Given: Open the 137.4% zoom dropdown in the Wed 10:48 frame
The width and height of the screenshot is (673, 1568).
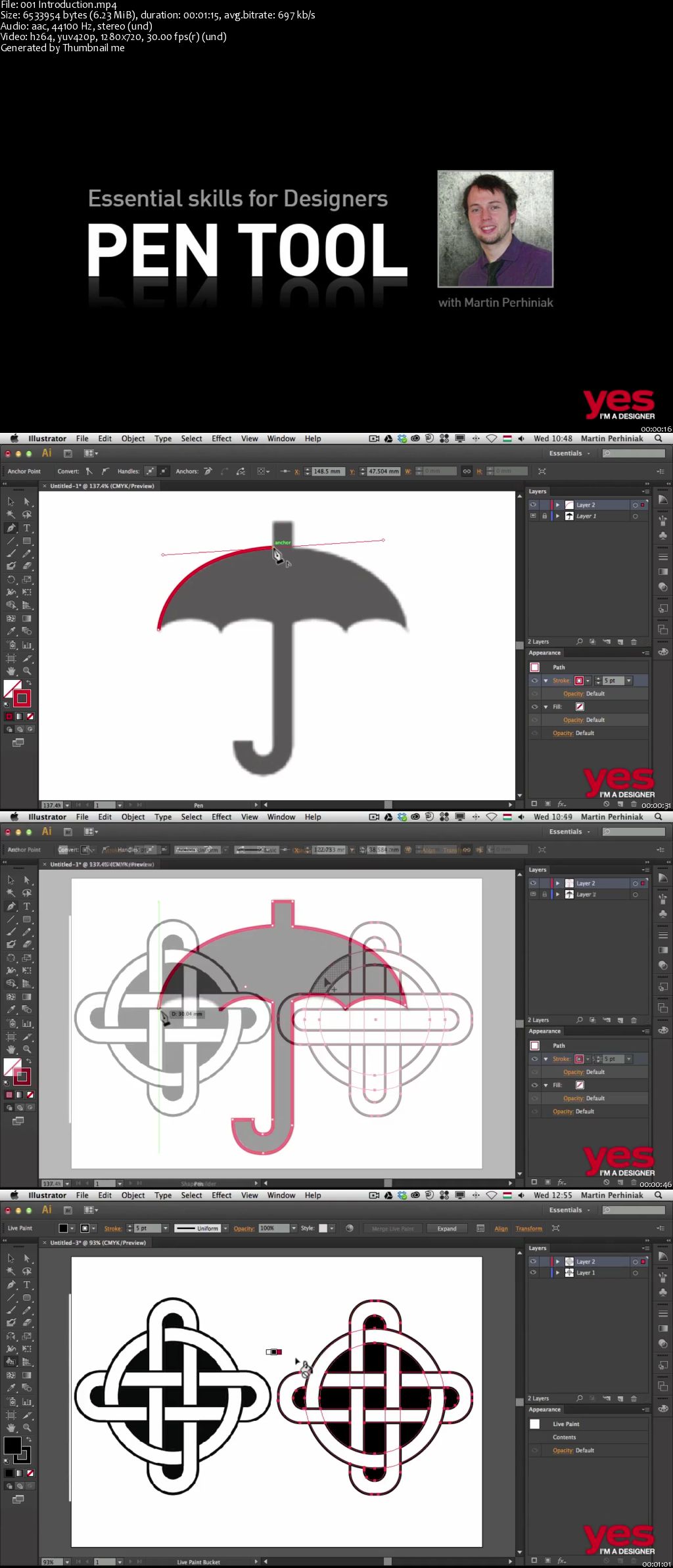Looking at the screenshot, I should click(x=67, y=805).
